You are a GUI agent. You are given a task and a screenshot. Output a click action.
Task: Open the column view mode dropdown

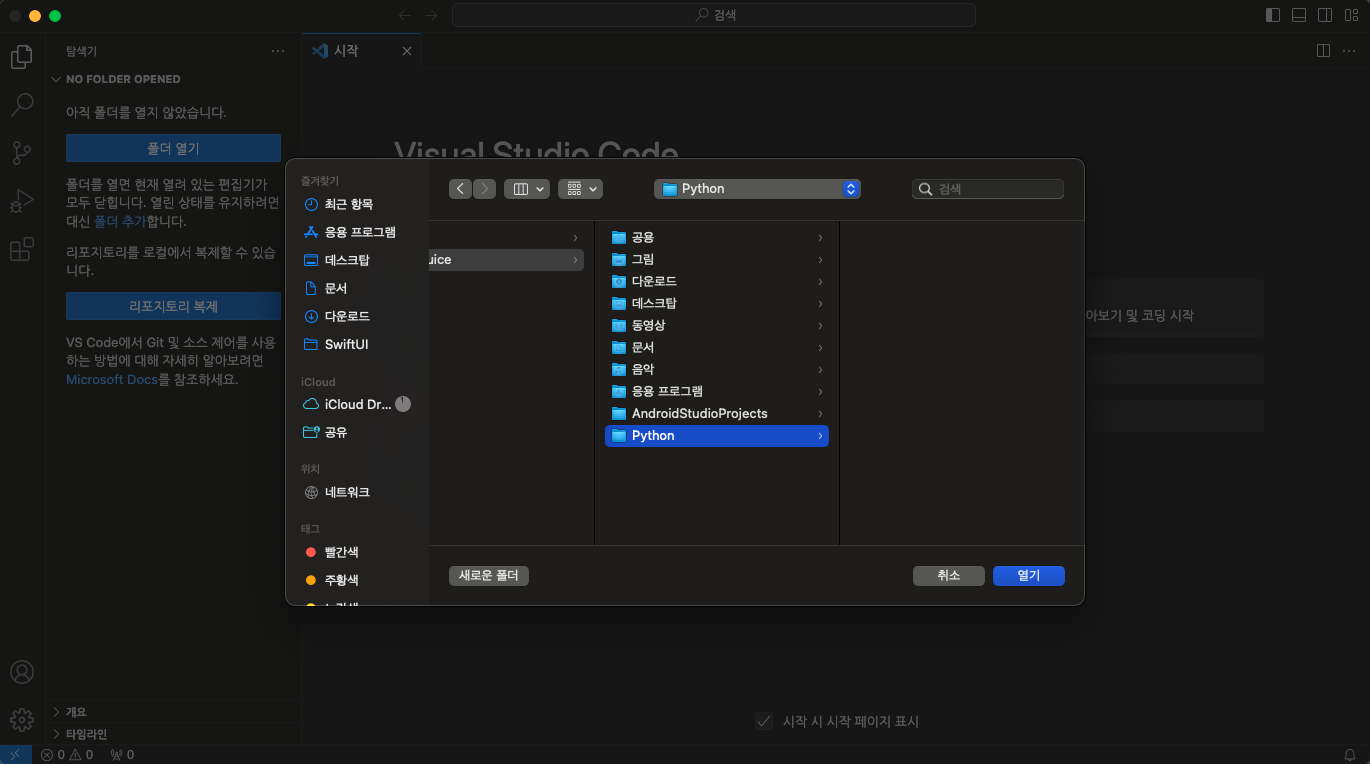coord(527,189)
